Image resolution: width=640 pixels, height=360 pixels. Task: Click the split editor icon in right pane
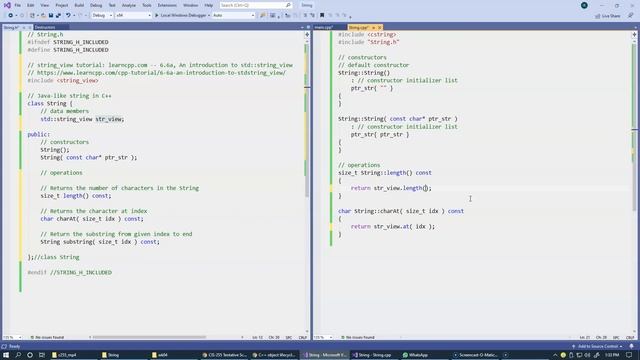634,35
